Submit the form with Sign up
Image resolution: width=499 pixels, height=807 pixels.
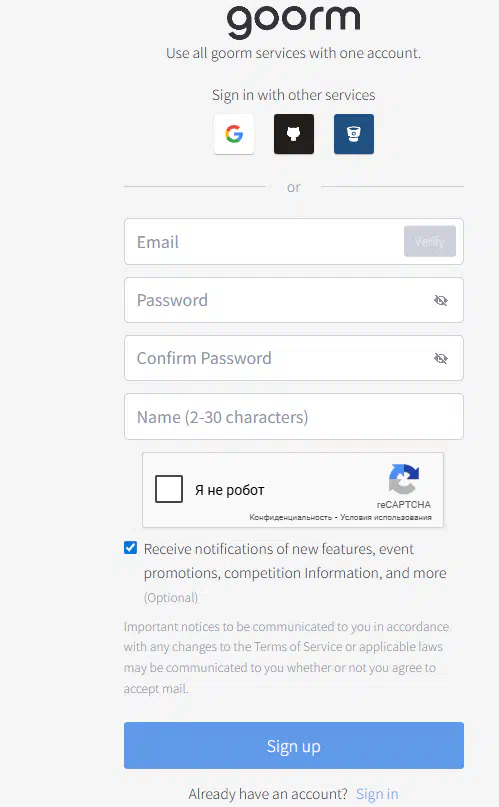294,746
